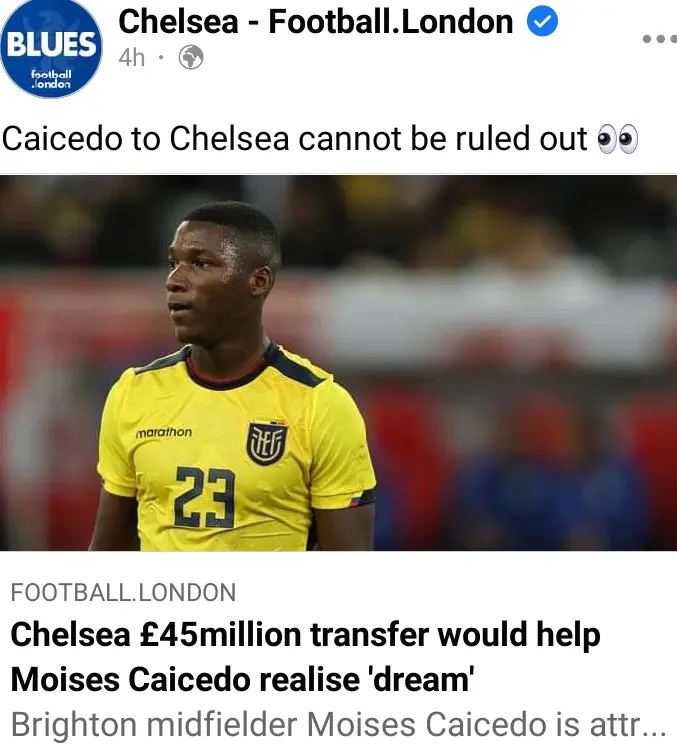Click the globe public visibility icon

click(191, 58)
